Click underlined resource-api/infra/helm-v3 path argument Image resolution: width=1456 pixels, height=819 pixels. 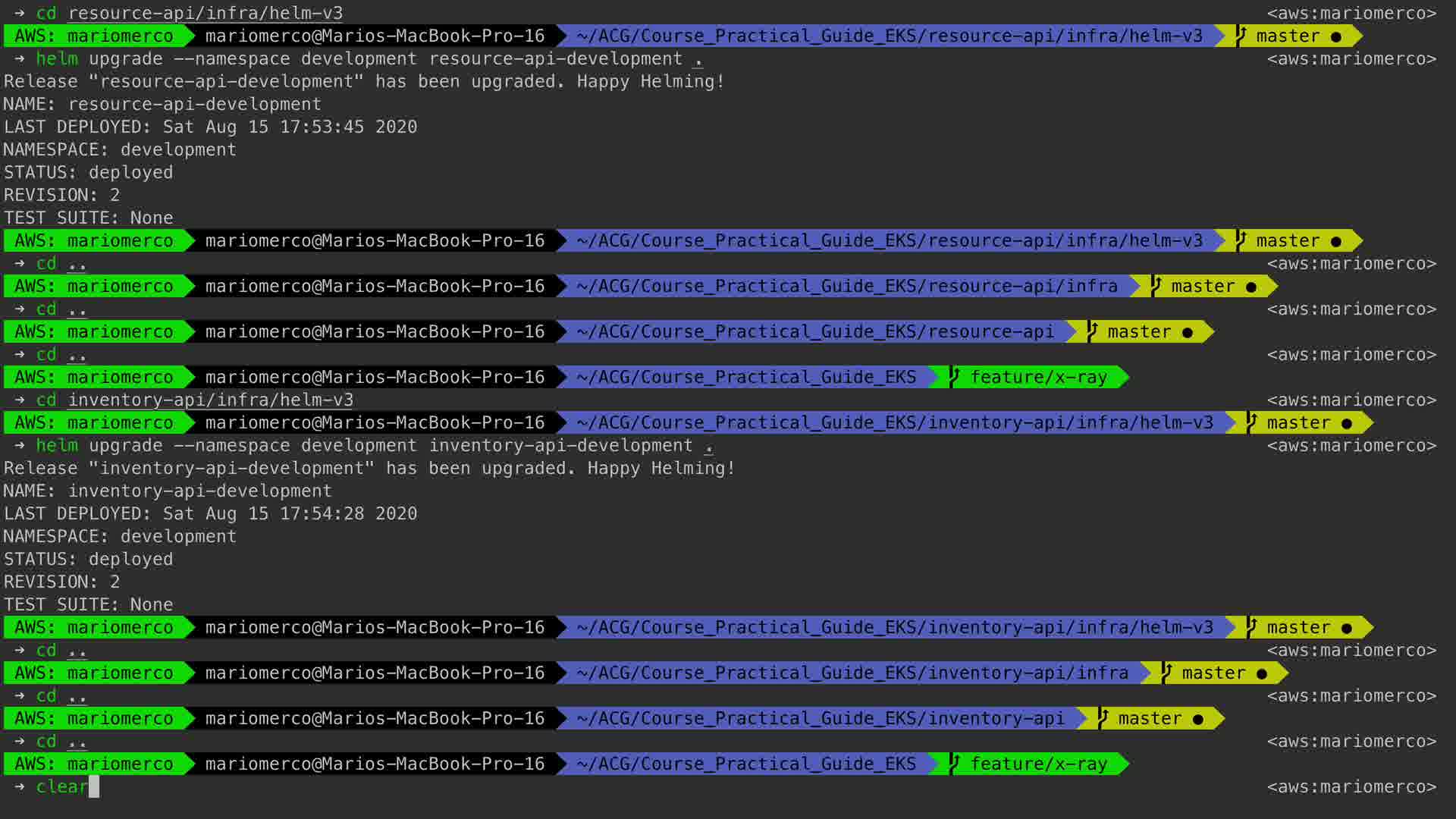click(205, 13)
